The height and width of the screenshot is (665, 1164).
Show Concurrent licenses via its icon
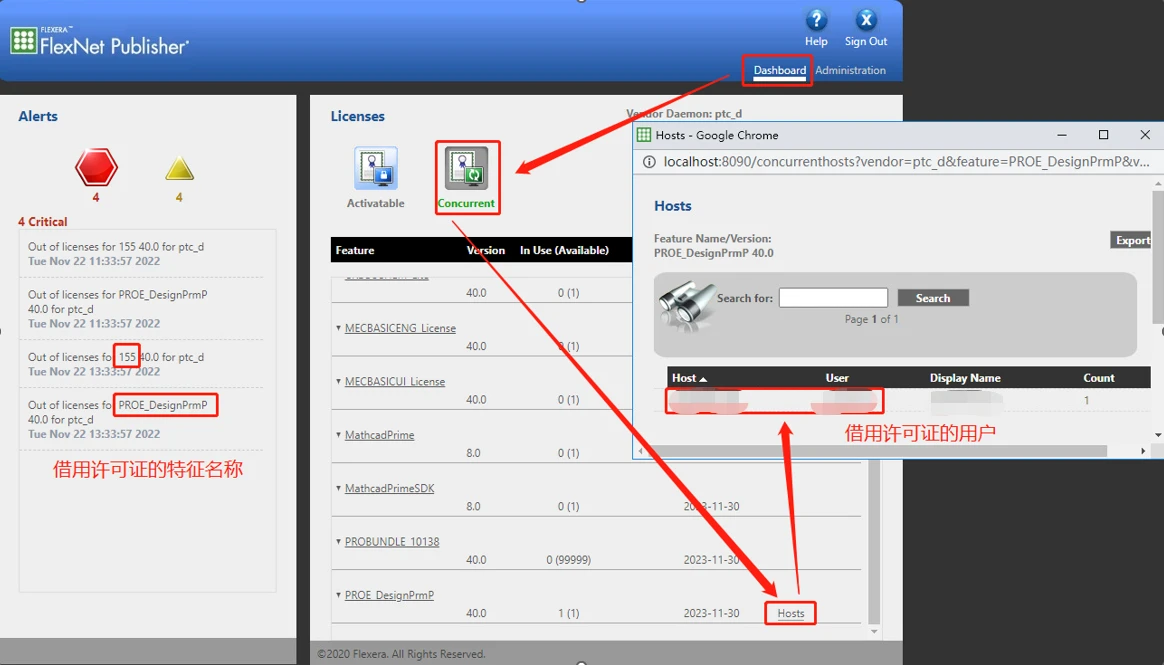[467, 168]
